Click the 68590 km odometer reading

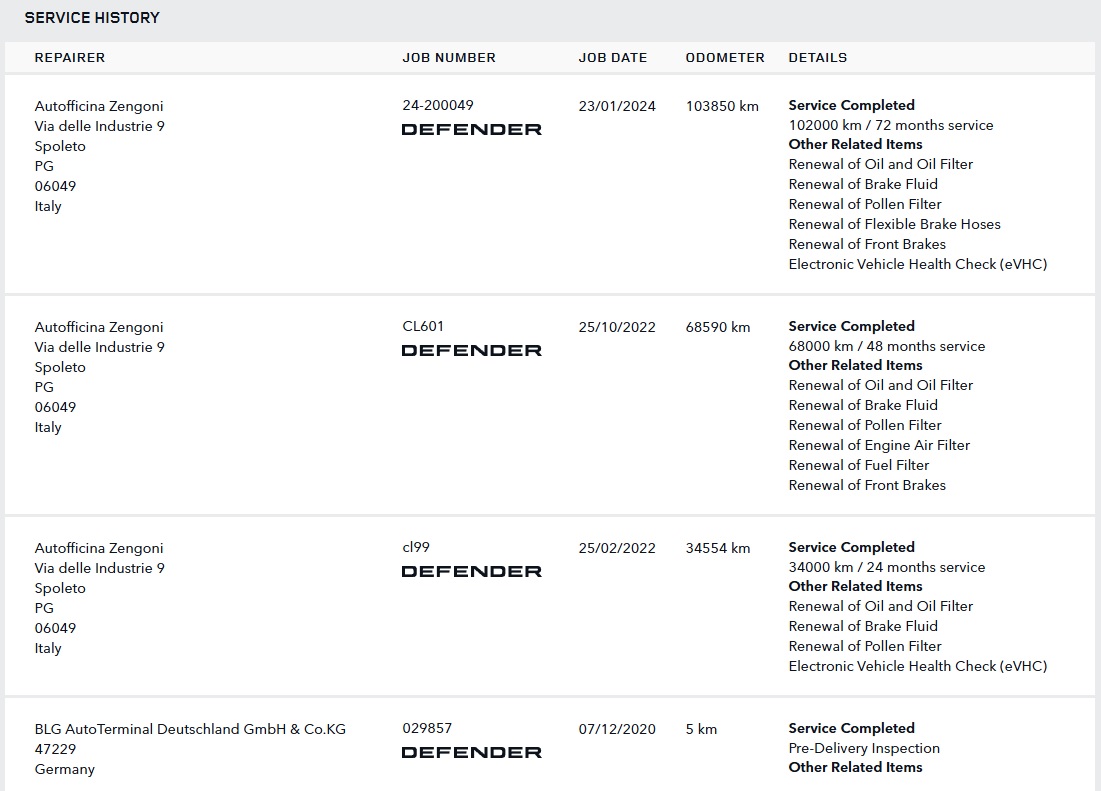(x=718, y=327)
